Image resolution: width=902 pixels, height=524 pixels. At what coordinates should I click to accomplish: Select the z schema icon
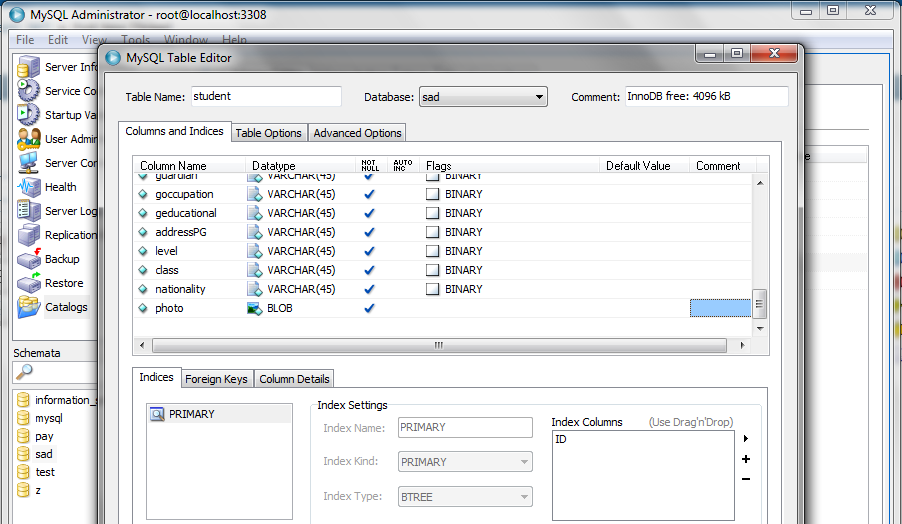(23, 489)
